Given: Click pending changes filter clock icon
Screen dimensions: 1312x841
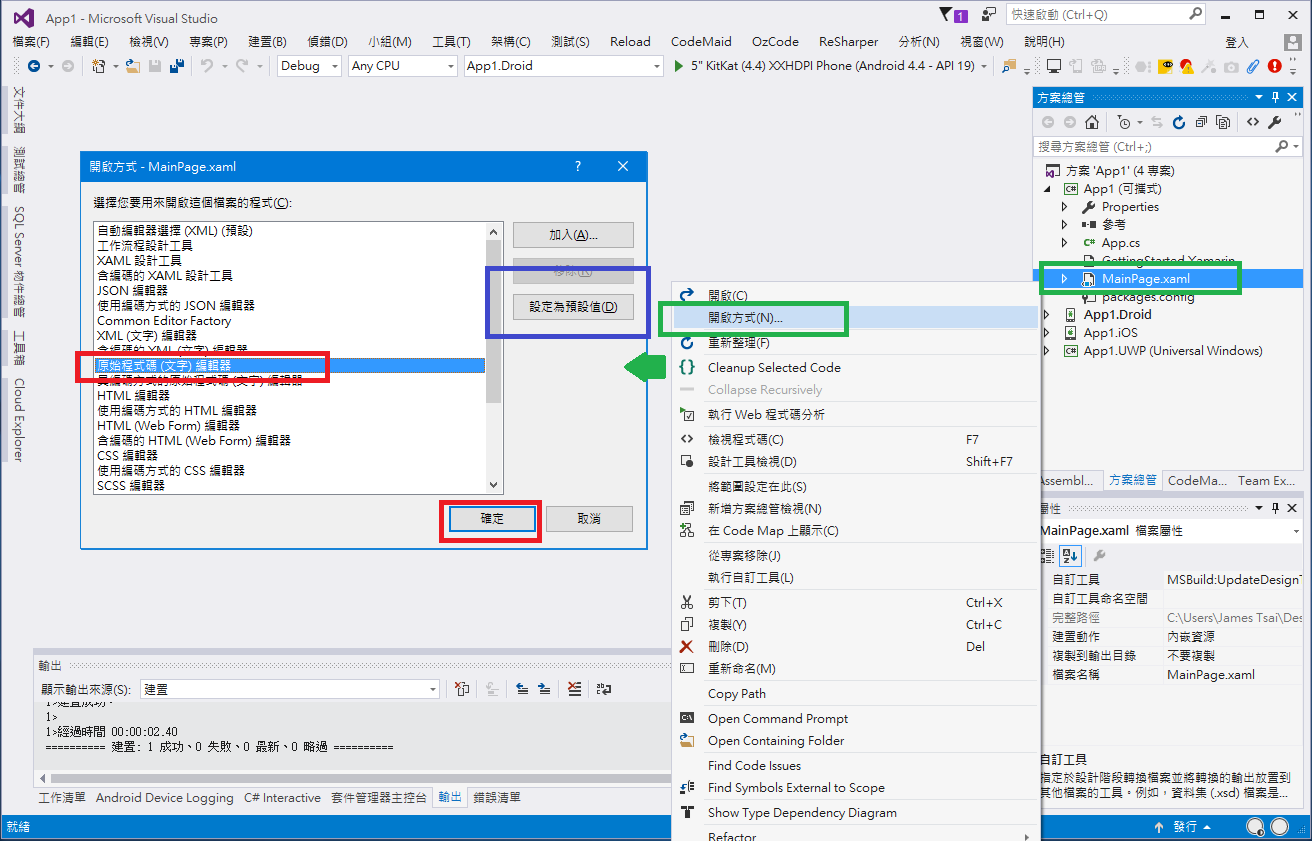Looking at the screenshot, I should (x=1125, y=122).
